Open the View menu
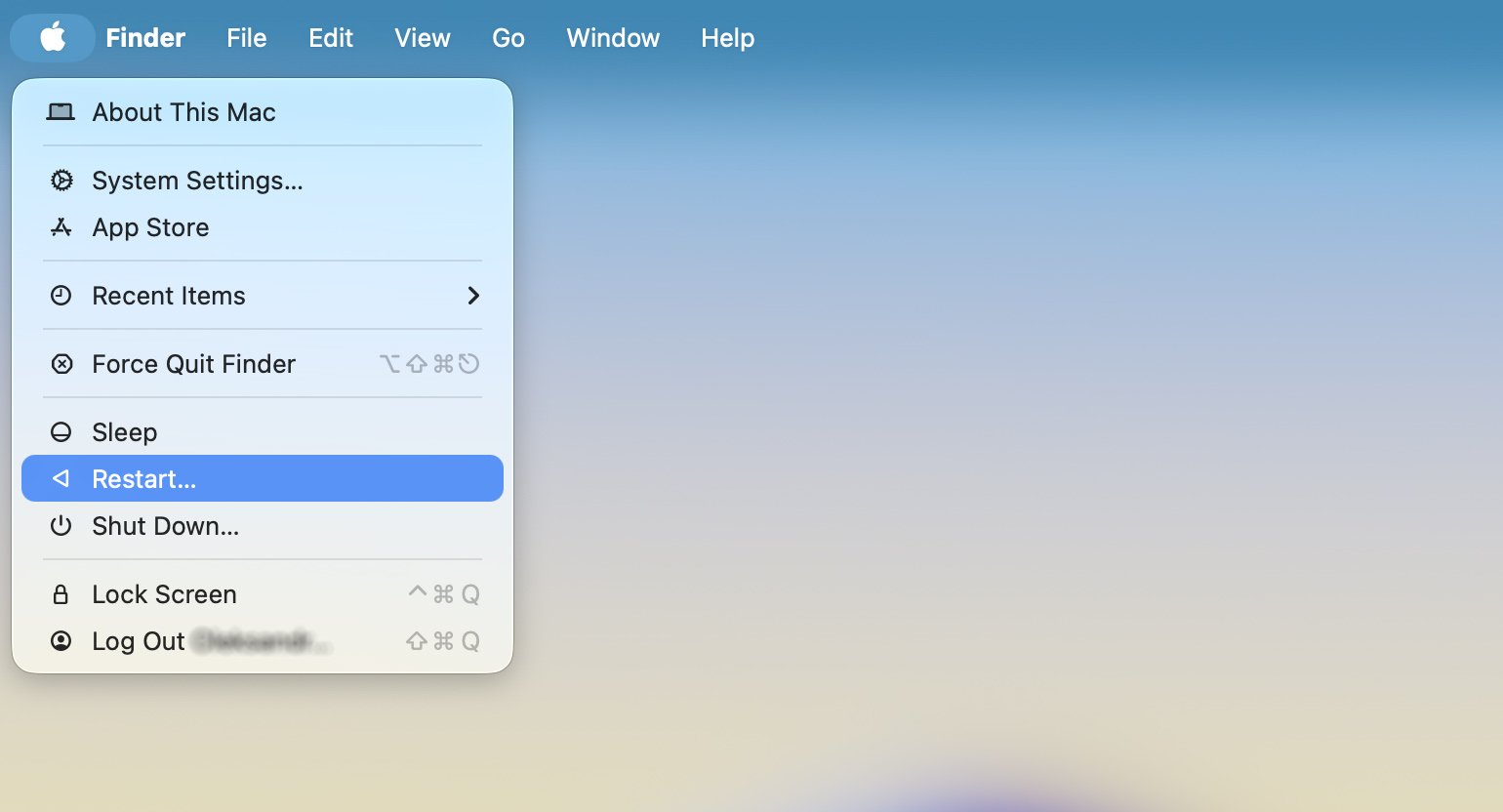This screenshot has width=1503, height=812. pyautogui.click(x=423, y=38)
